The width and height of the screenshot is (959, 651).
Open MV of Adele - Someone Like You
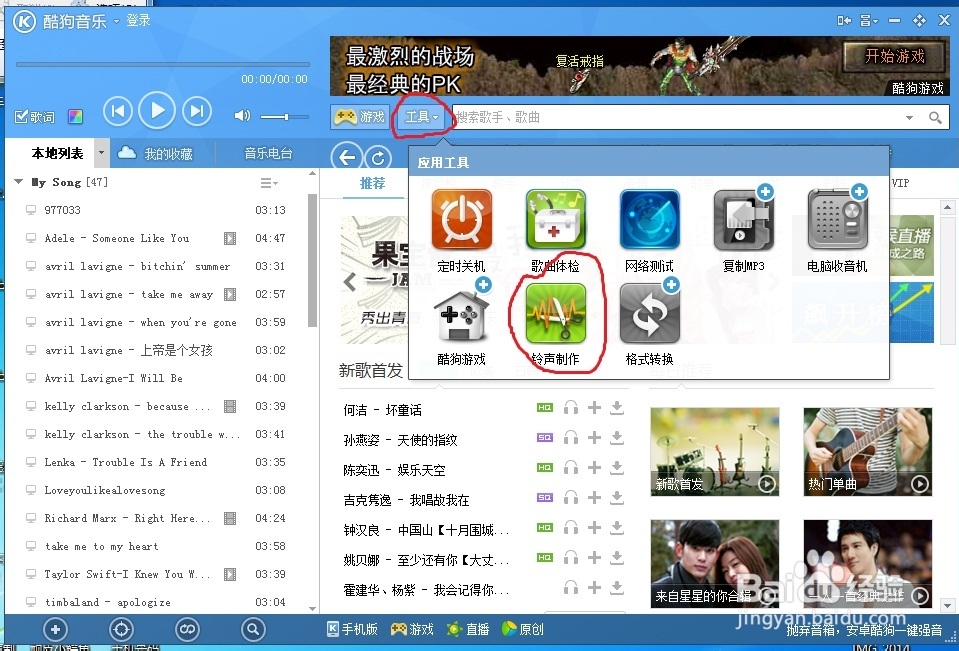[230, 238]
